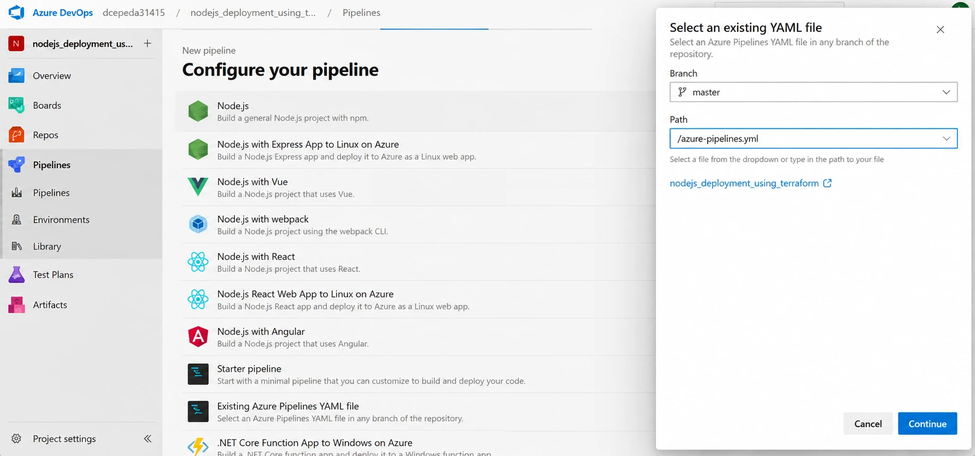975x456 pixels.
Task: Click the Vue logo icon
Action: pos(198,187)
